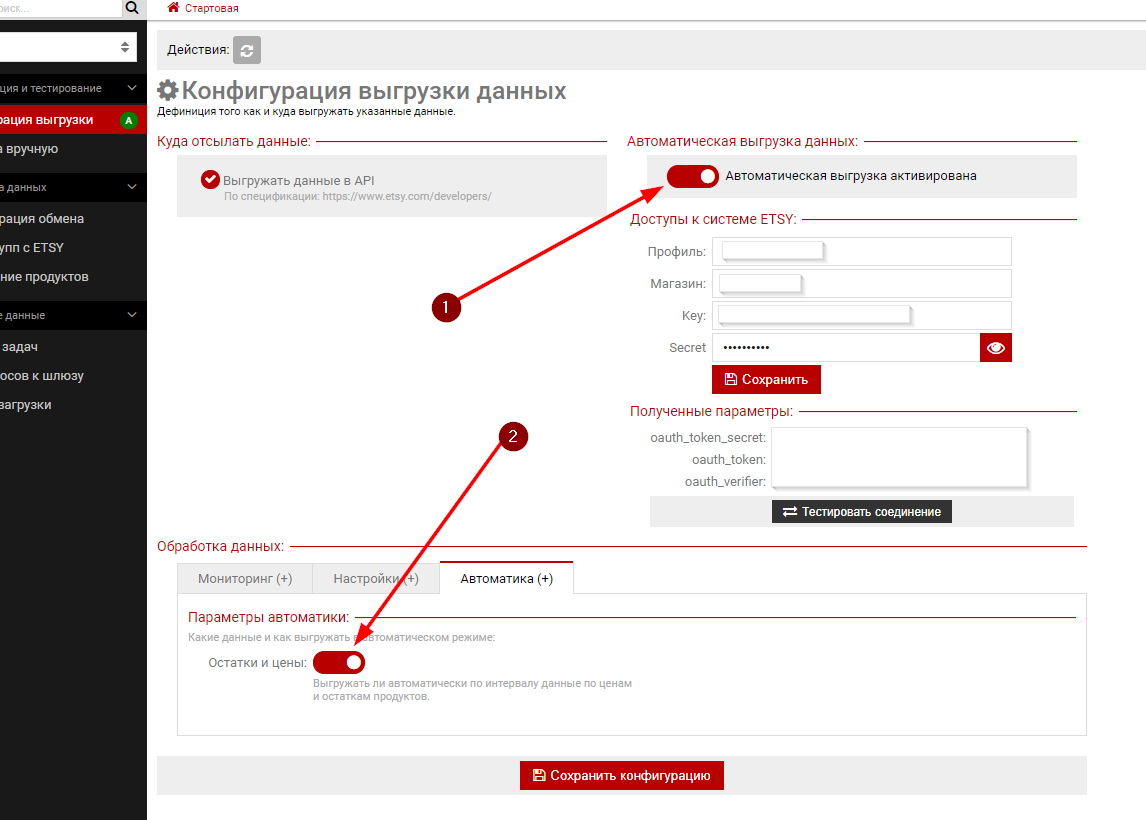This screenshot has width=1146, height=820.
Task: Click the gear icon beside page title
Action: 168,92
